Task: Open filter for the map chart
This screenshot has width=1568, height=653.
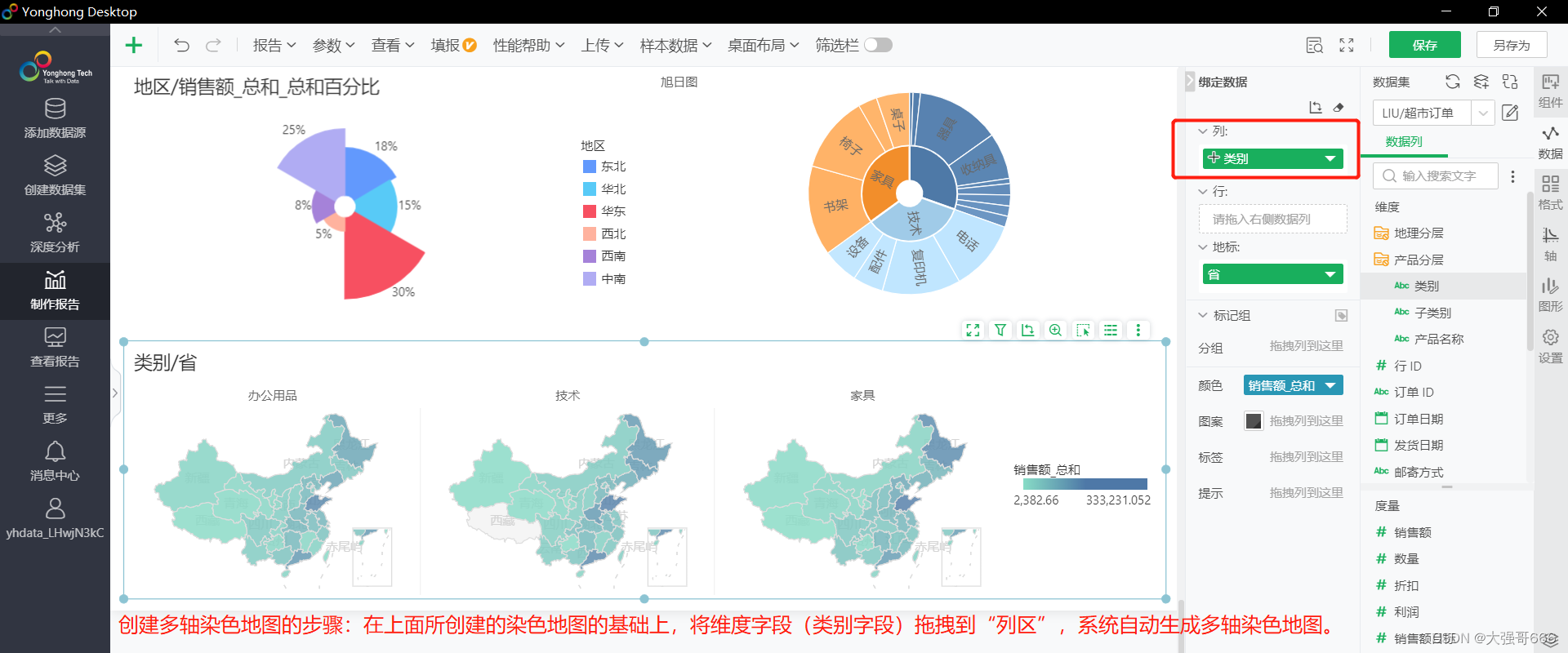Action: pyautogui.click(x=1000, y=330)
